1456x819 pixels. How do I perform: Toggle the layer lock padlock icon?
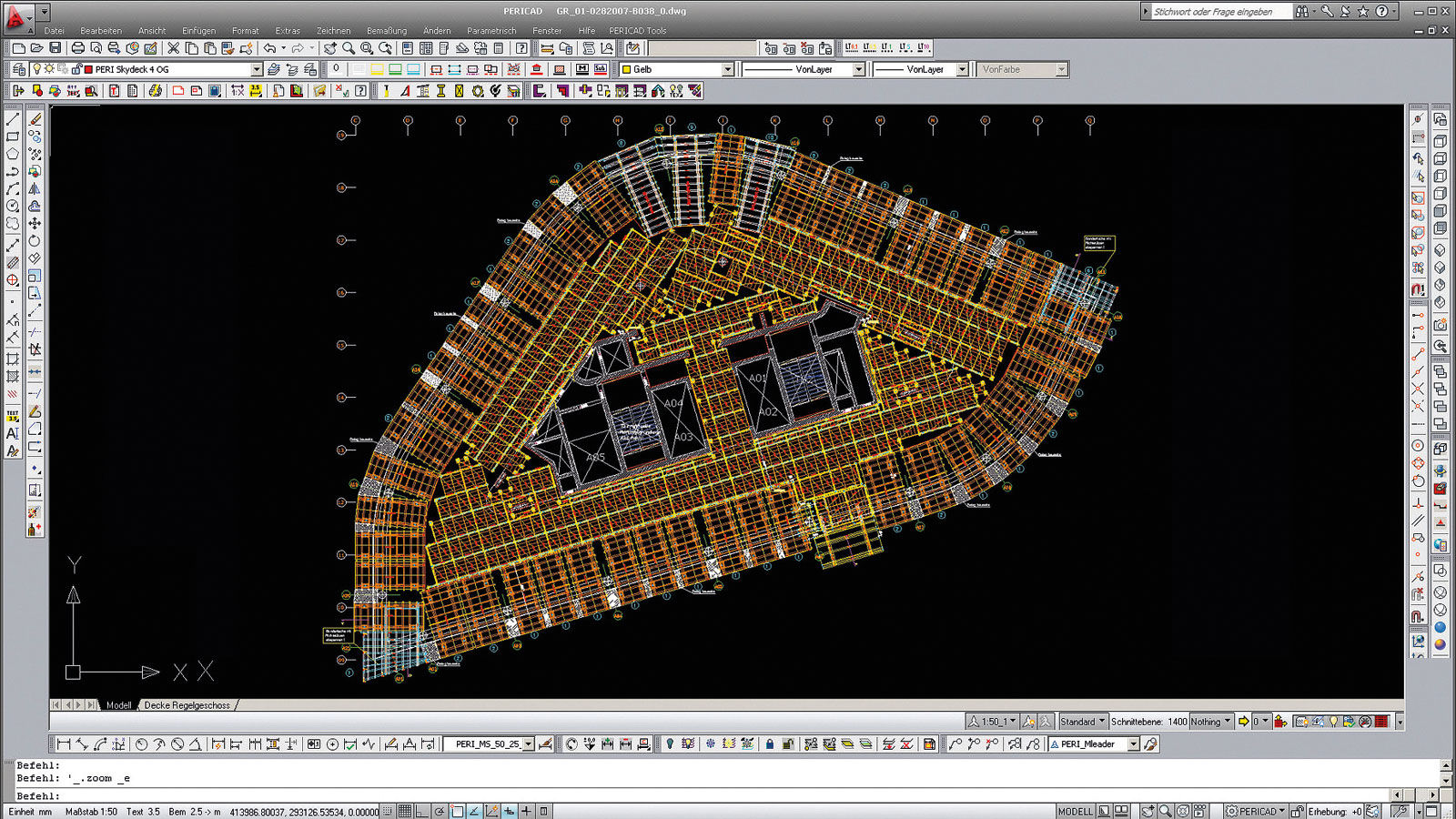click(x=76, y=69)
